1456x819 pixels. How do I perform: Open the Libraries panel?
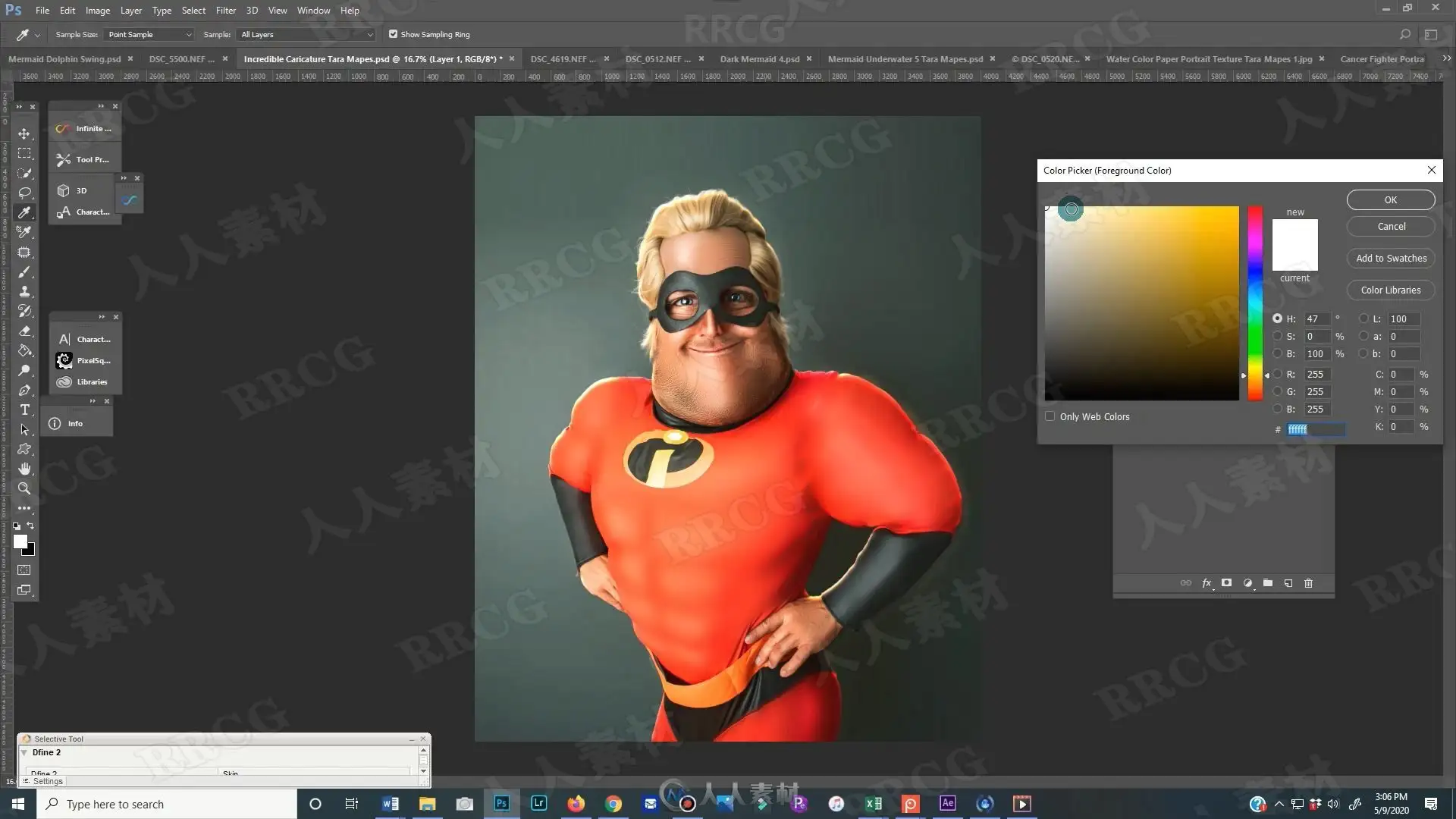click(83, 381)
